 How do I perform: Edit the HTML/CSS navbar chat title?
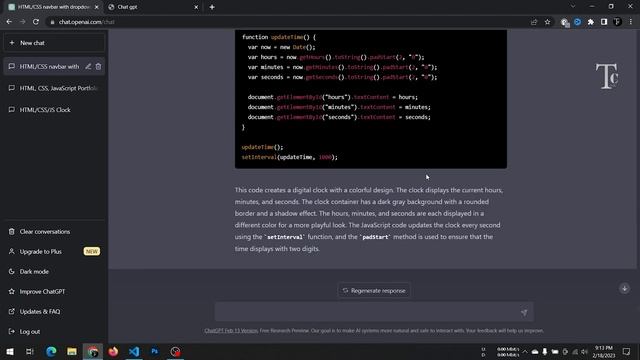point(88,67)
